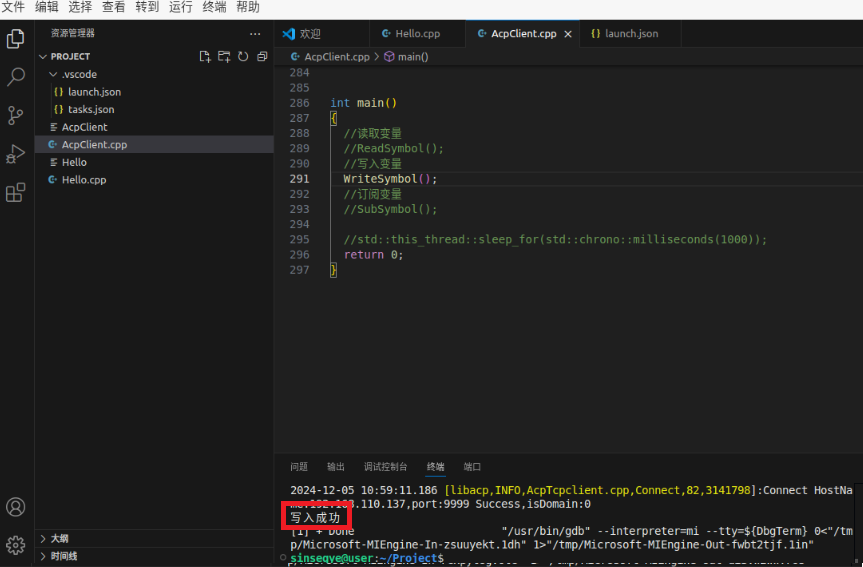Viewport: 863px width, 567px height.
Task: Open the Source Control view icon
Action: (15, 115)
